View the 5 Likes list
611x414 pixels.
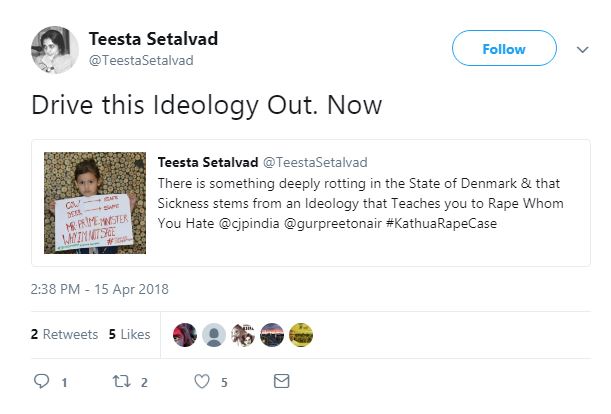pos(129,334)
